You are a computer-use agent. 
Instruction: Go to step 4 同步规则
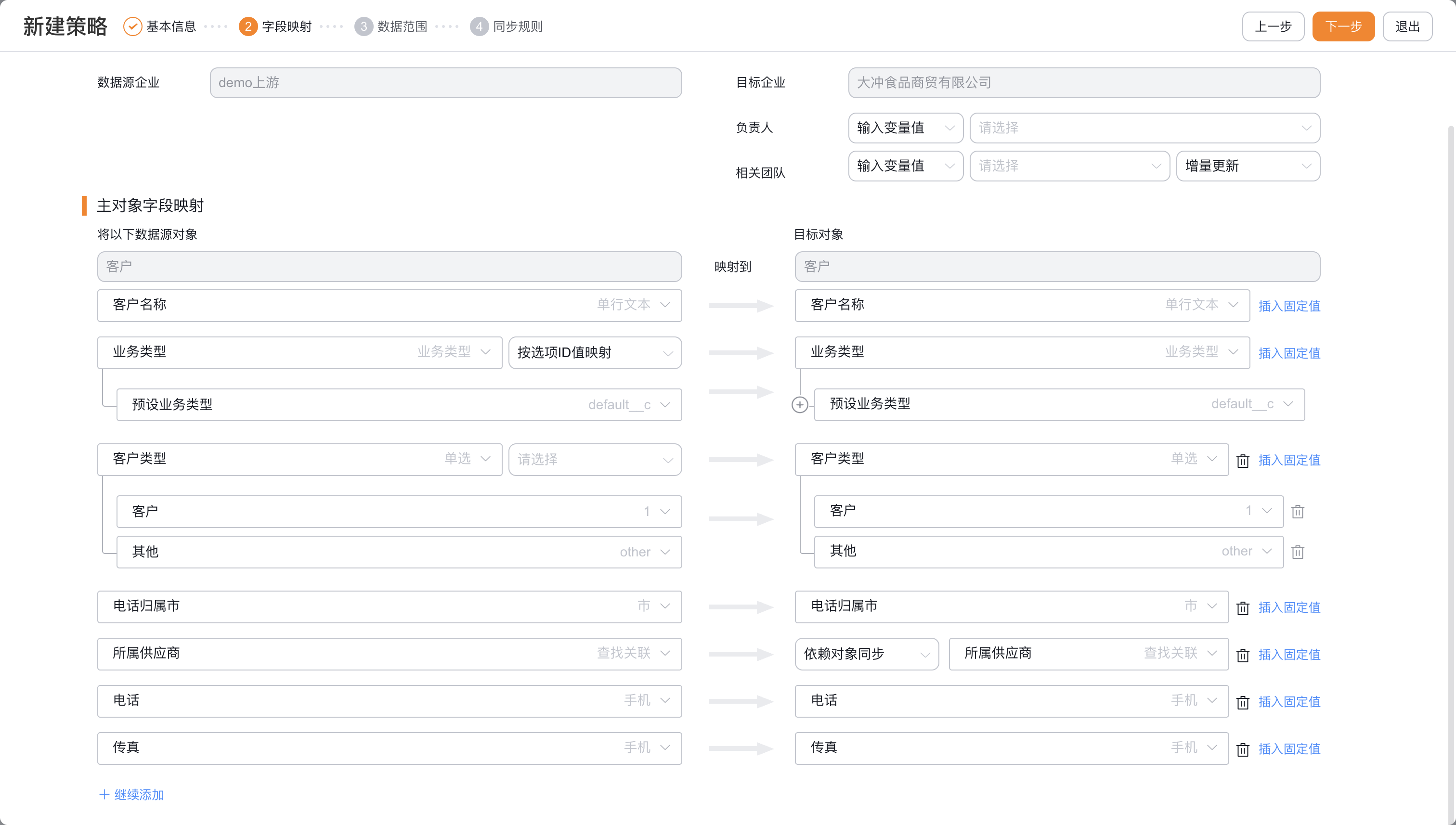coord(506,26)
